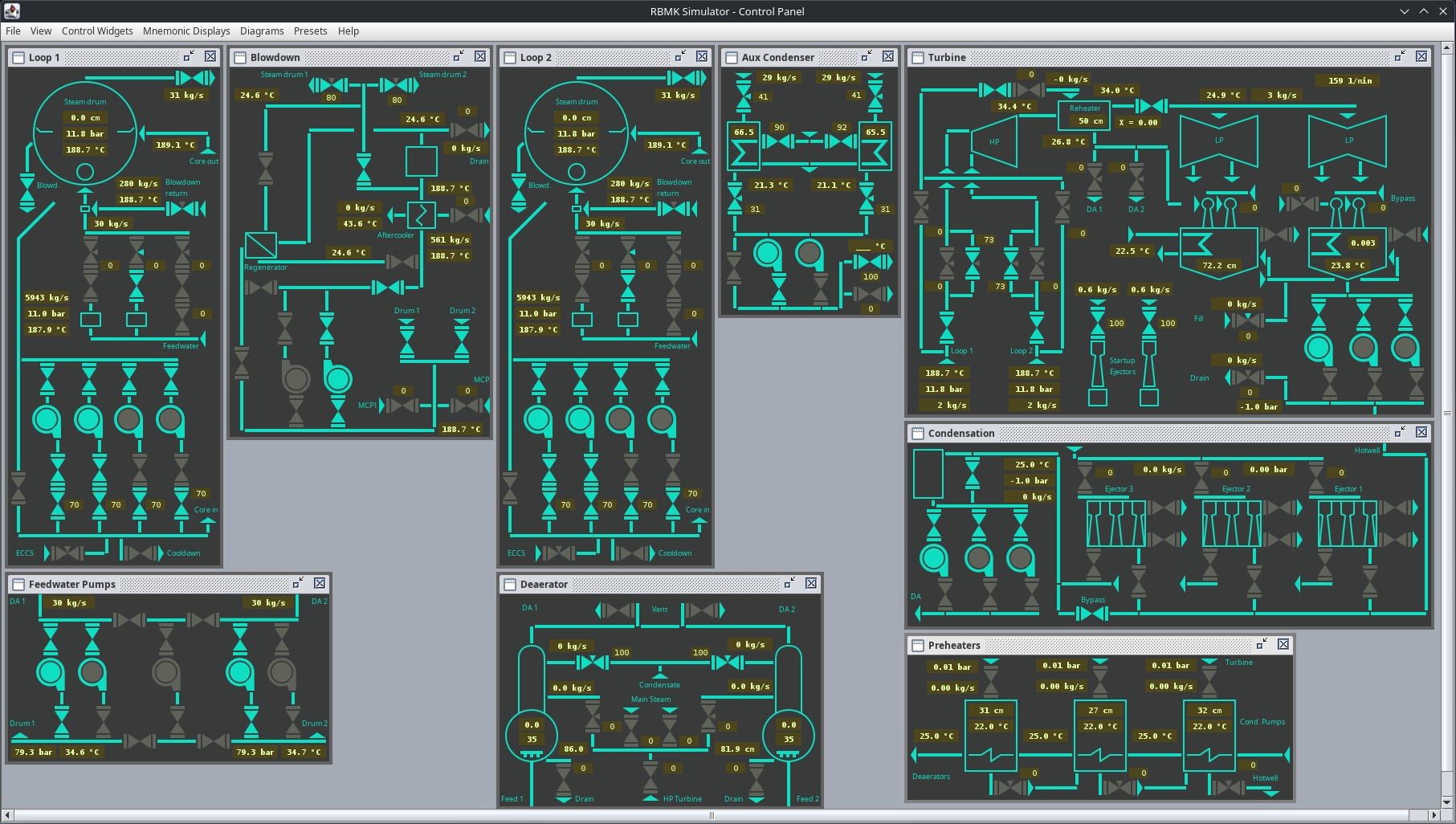Viewport: 1456px width, 824px height.
Task: Click the Cooldown valve in Loop 1
Action: pos(143,553)
